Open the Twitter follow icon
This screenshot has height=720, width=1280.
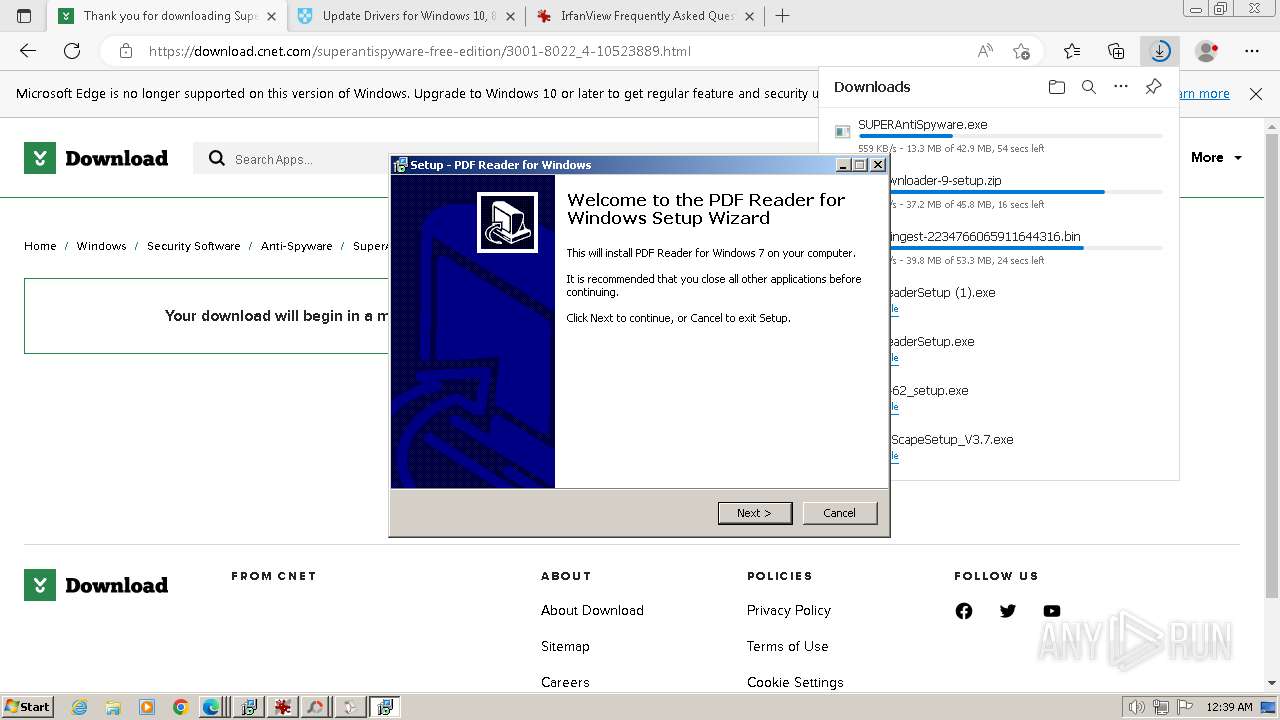[x=1008, y=611]
